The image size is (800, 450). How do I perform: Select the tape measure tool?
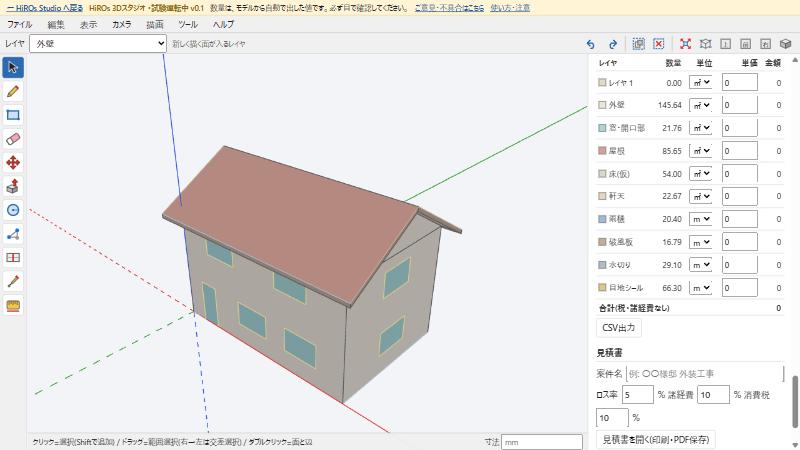point(13,306)
